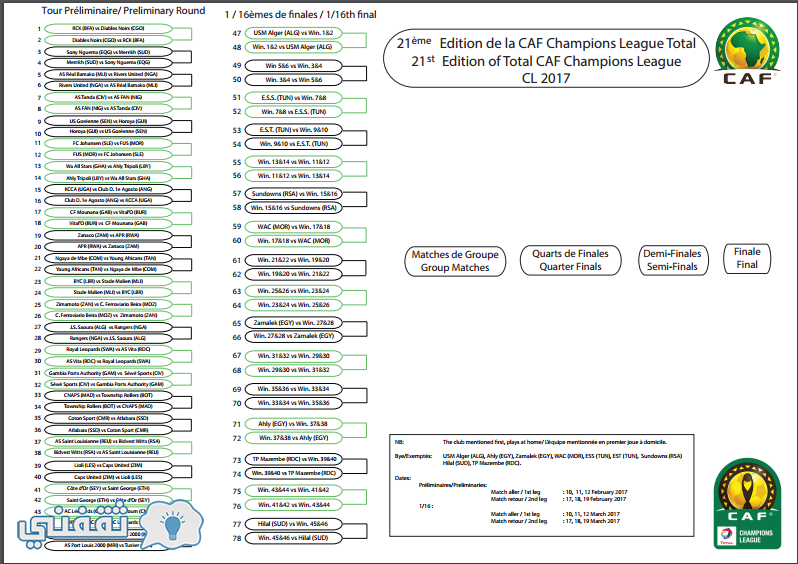
Task: Click match 33 CNAPS vs Township Rollers
Action: pyautogui.click(x=108, y=396)
